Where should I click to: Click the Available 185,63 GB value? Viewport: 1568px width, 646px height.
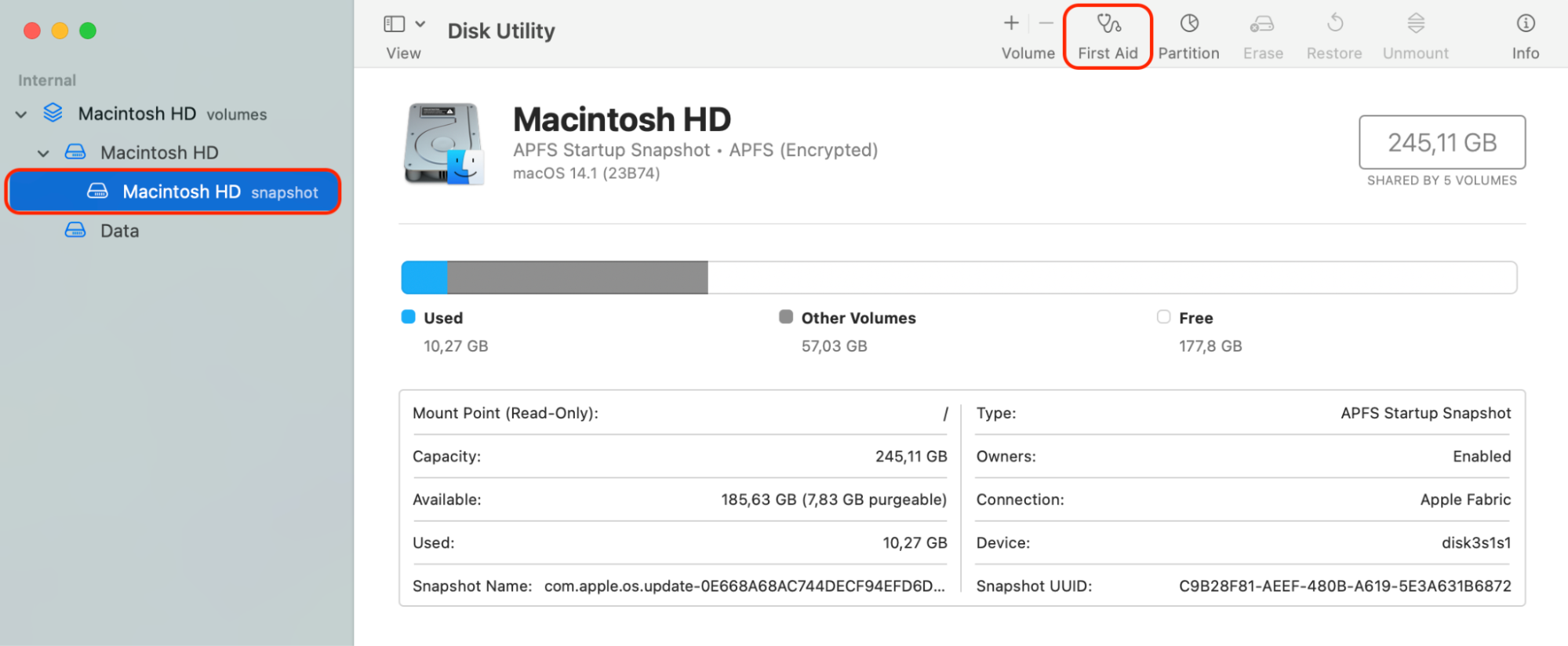[x=834, y=500]
